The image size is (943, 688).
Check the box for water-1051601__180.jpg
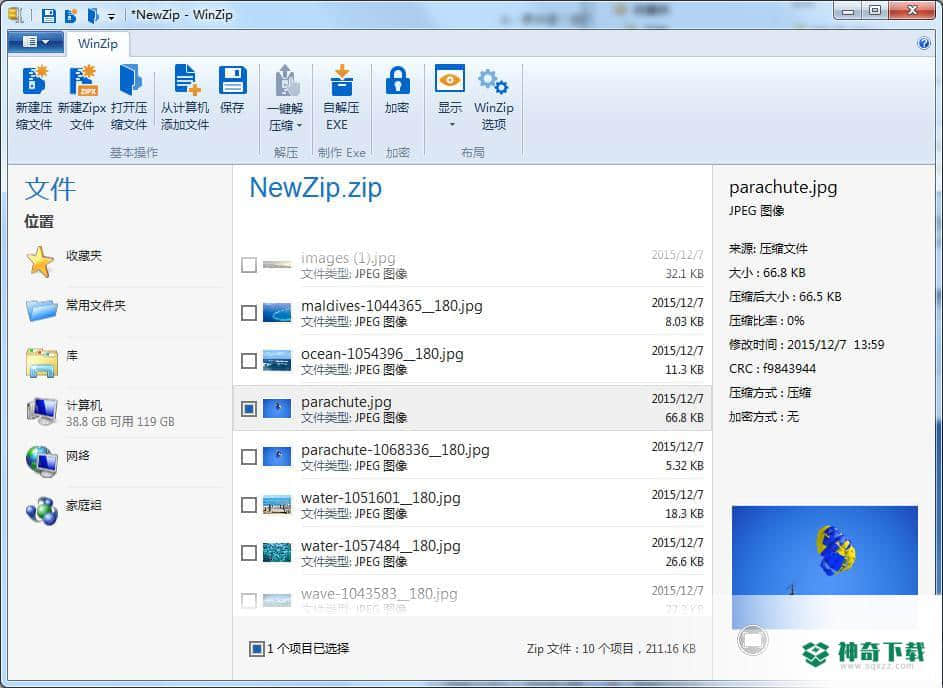tap(248, 505)
